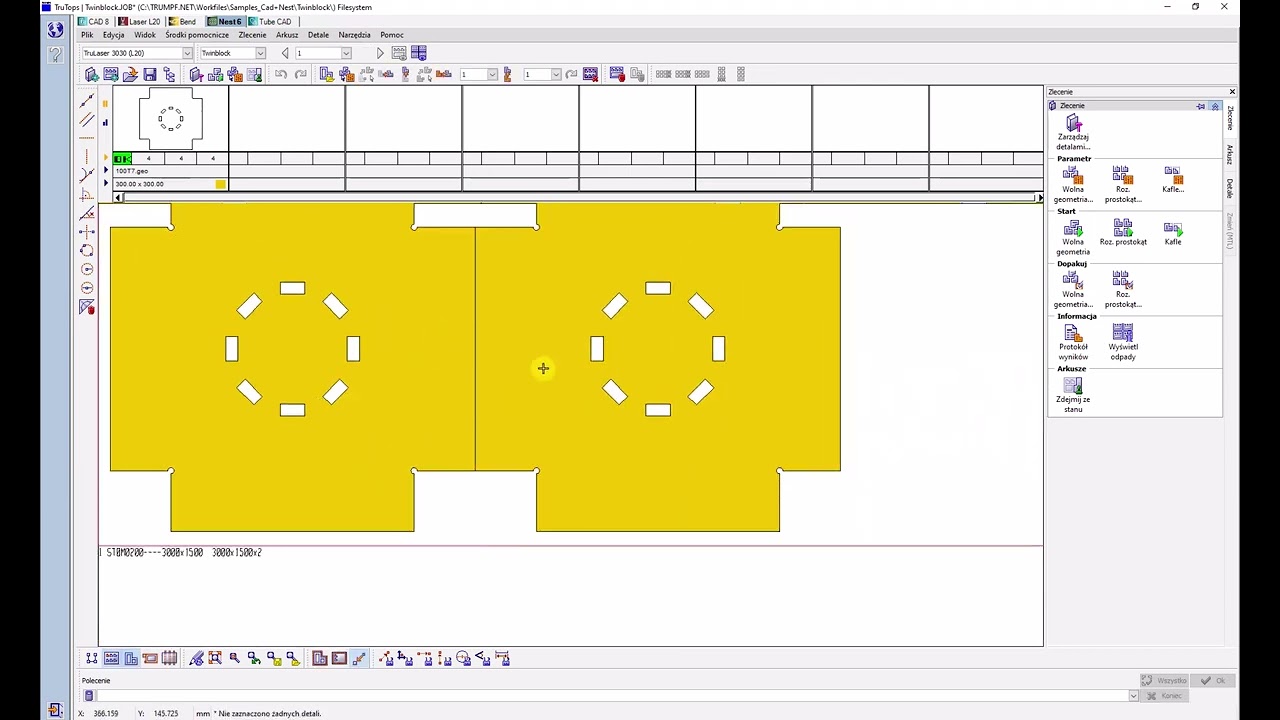This screenshot has width=1280, height=720.
Task: Open Parametr Roz. prostokąt settings
Action: click(1123, 184)
